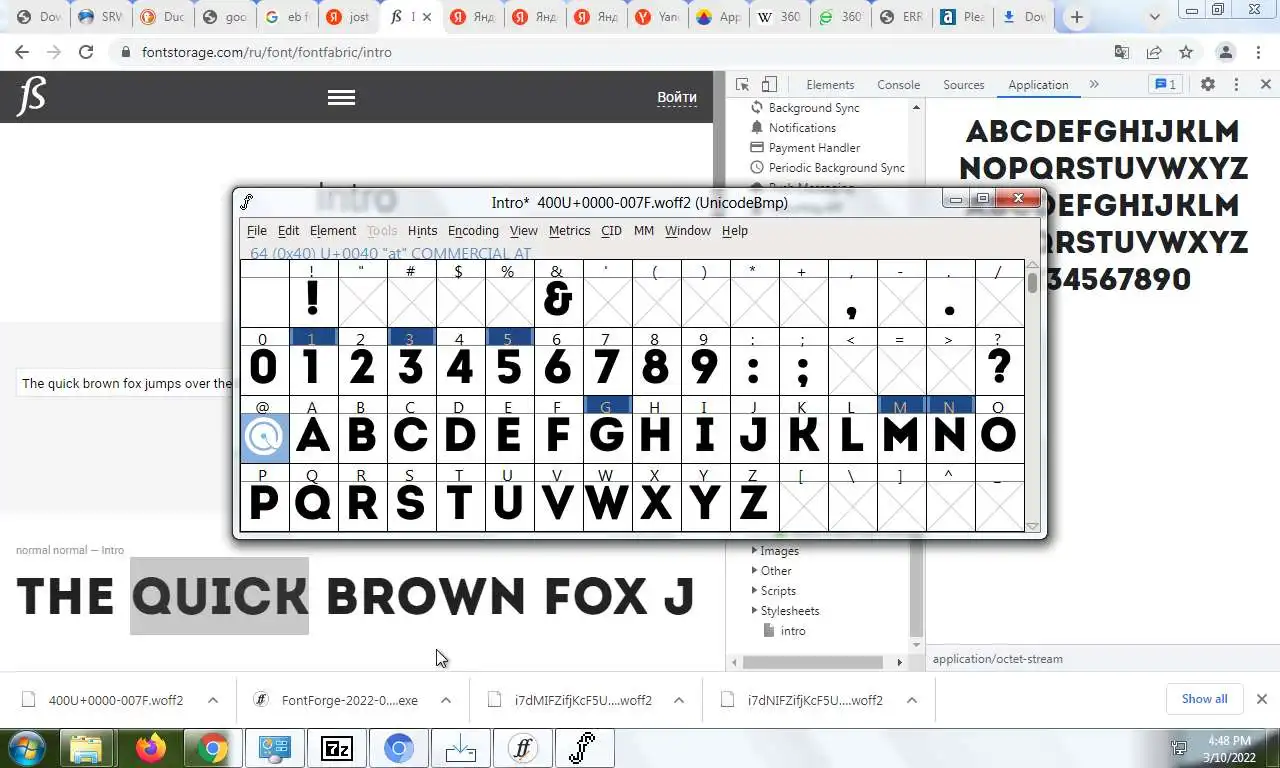Collapse the Stylesheets resource folder

[x=755, y=611]
